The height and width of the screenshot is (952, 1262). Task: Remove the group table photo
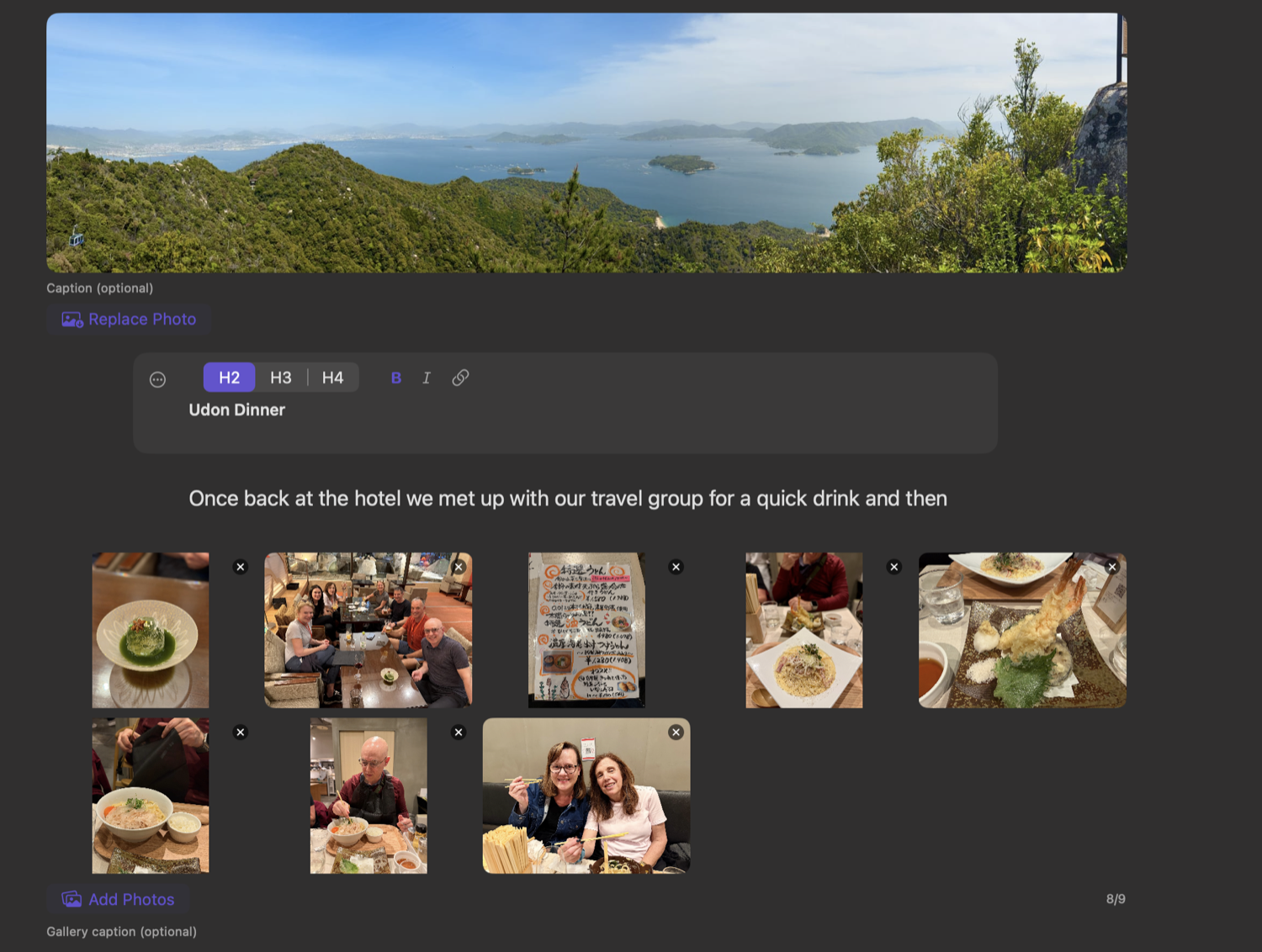pyautogui.click(x=459, y=567)
